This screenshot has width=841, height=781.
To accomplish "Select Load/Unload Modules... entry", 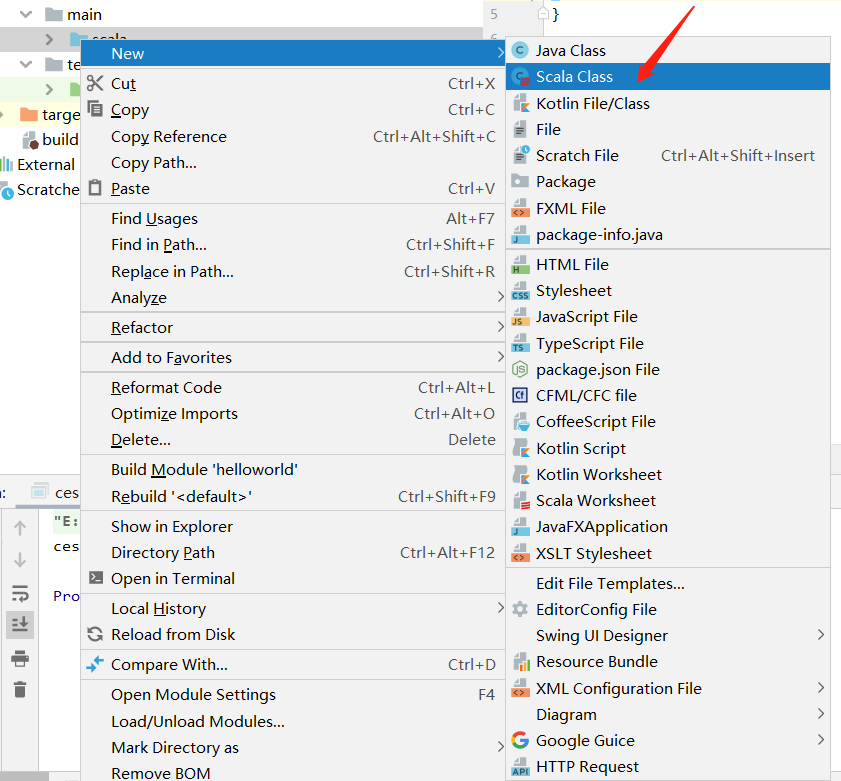I will click(293, 721).
